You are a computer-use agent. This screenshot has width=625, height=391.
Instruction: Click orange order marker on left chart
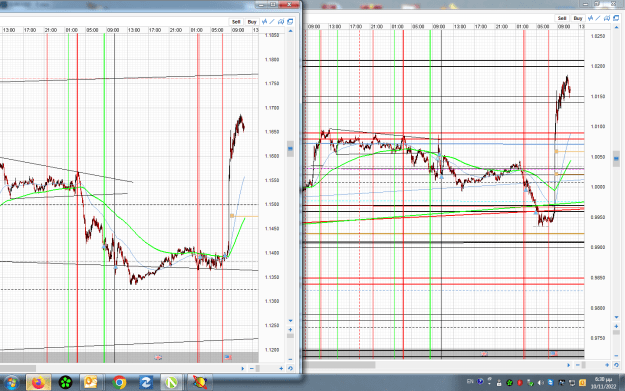tap(232, 216)
